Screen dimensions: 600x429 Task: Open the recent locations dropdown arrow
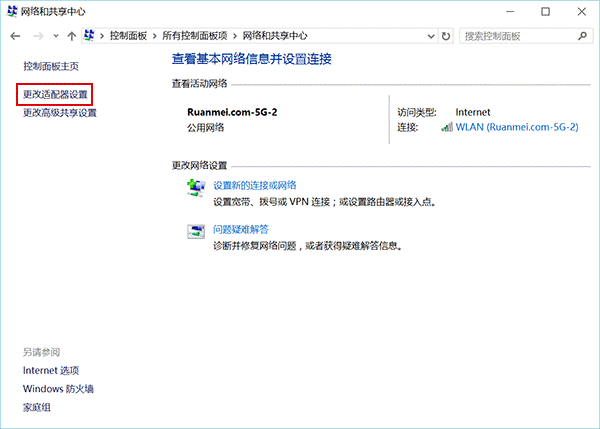[55, 36]
